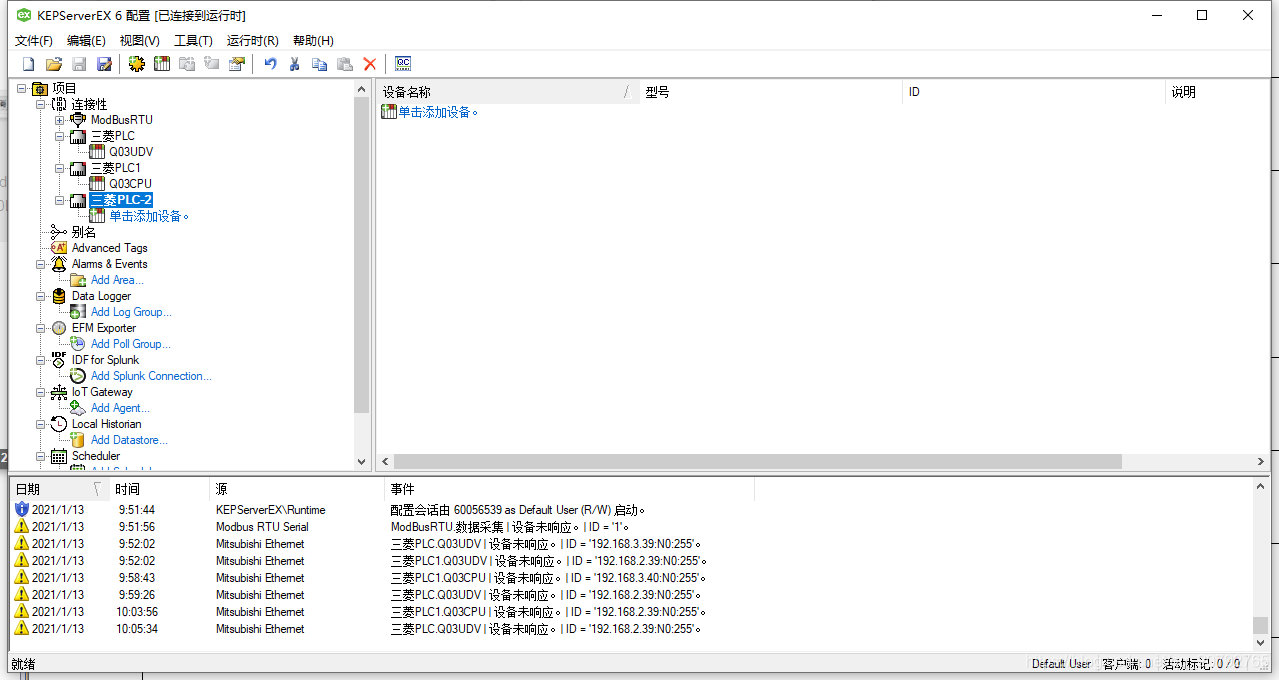Screen dimensions: 1279x680
Task: Click the red Delete X icon
Action: (x=370, y=64)
